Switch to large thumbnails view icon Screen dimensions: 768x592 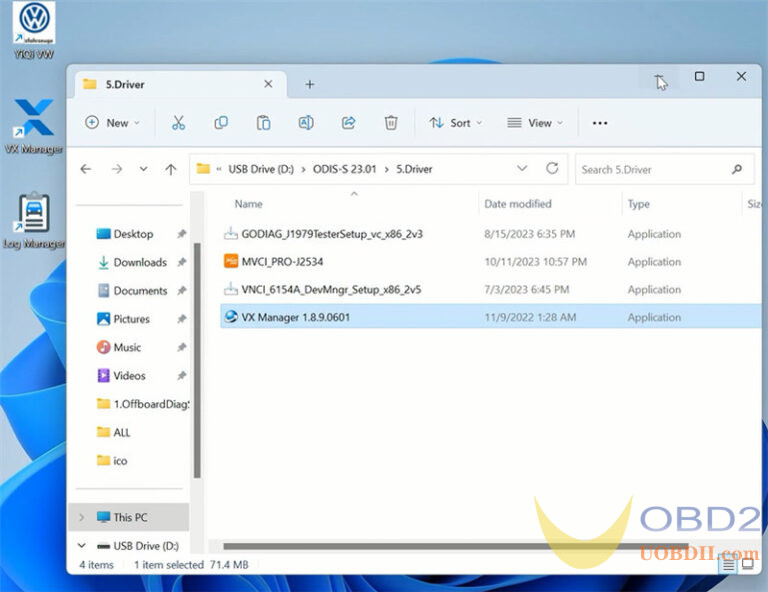pos(748,564)
